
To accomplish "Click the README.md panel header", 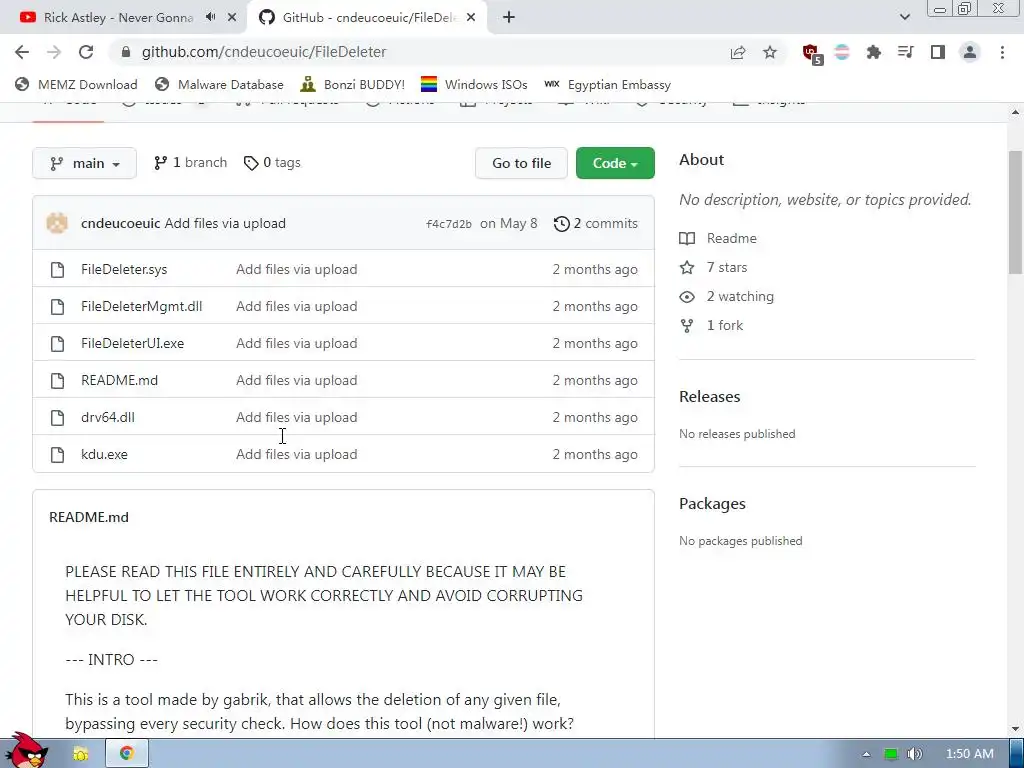I will click(89, 517).
